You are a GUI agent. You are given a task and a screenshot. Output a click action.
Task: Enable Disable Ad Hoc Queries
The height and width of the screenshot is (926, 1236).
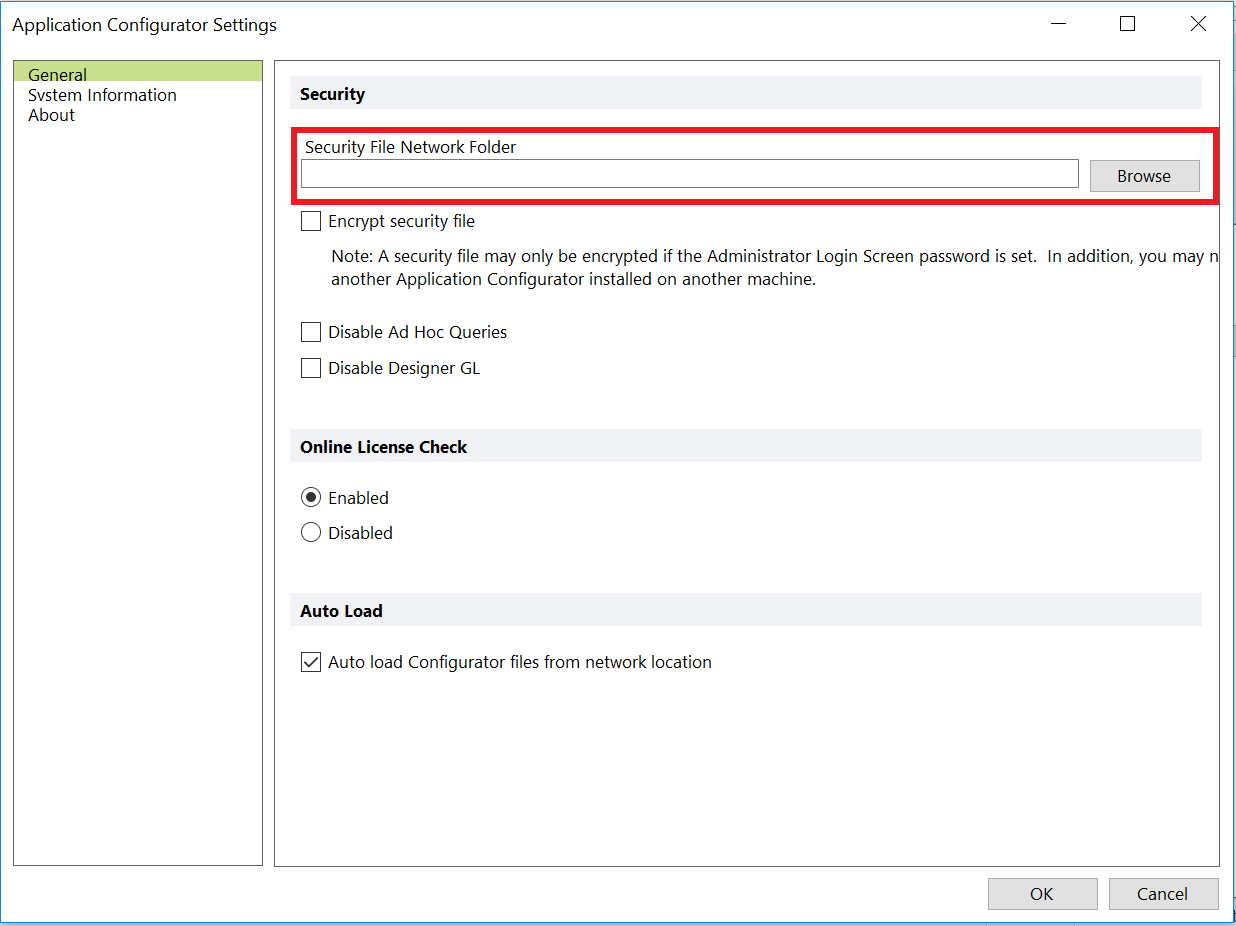click(311, 331)
